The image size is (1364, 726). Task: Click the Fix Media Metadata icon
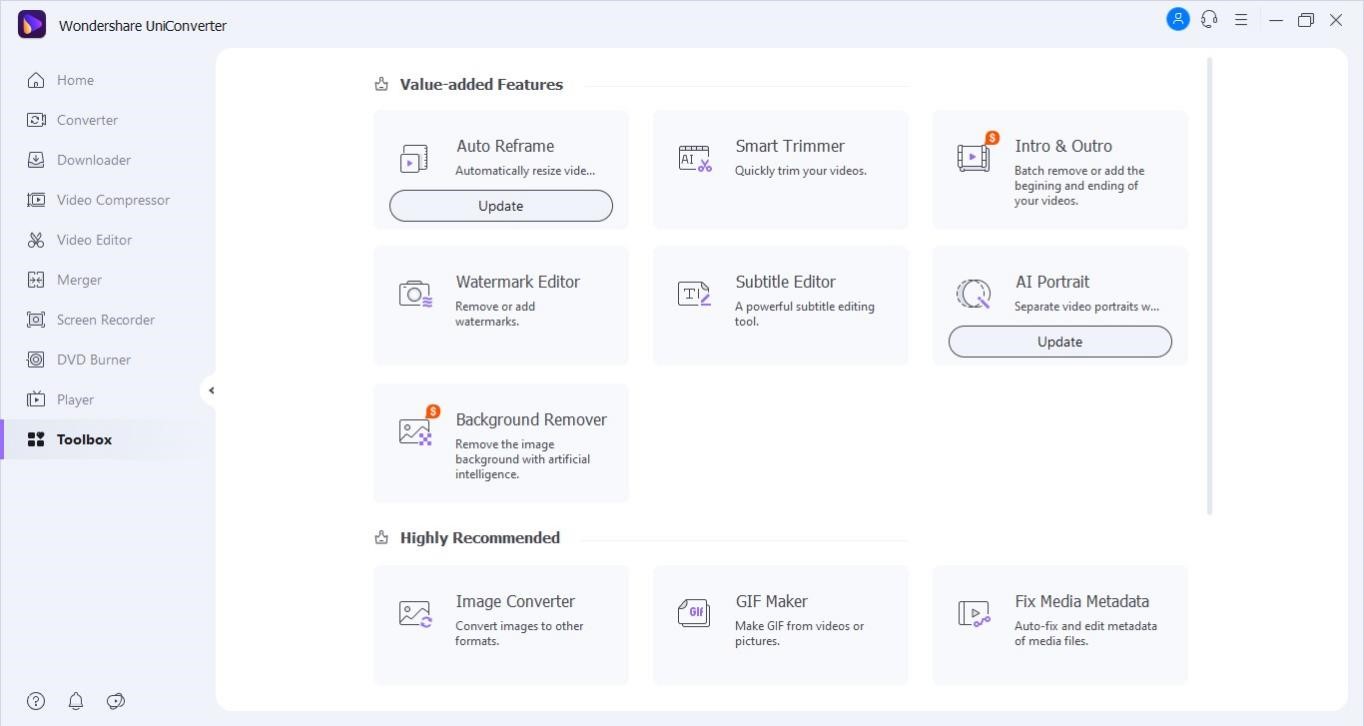click(974, 614)
